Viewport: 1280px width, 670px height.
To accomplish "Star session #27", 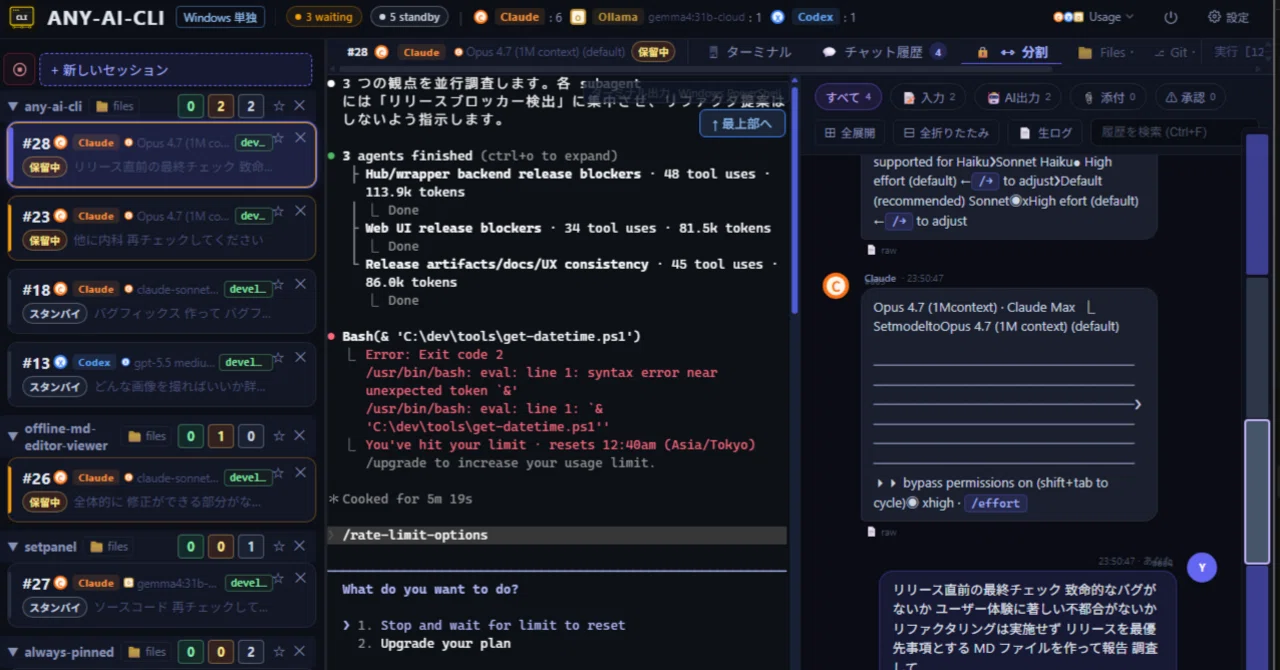I will point(279,578).
